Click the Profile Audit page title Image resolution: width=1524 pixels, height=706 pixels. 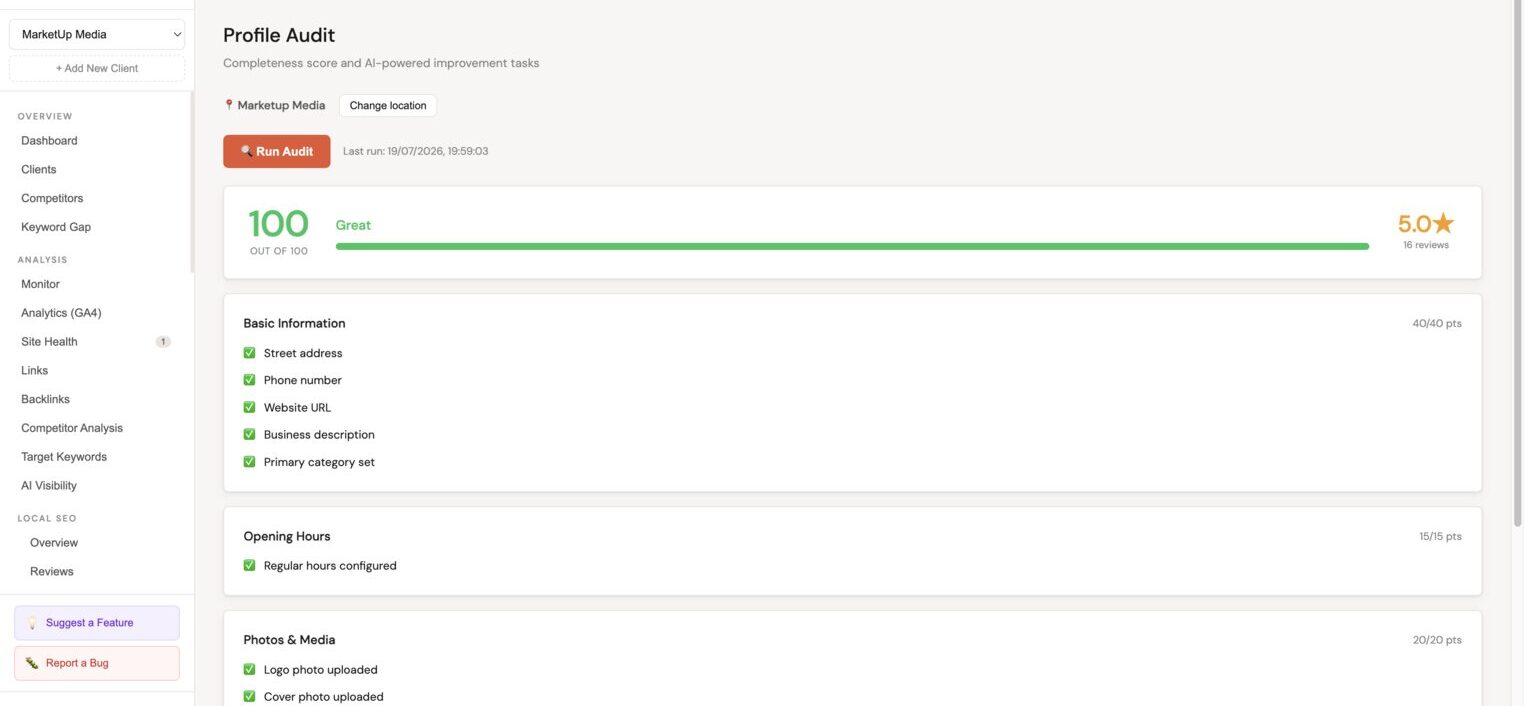click(279, 35)
